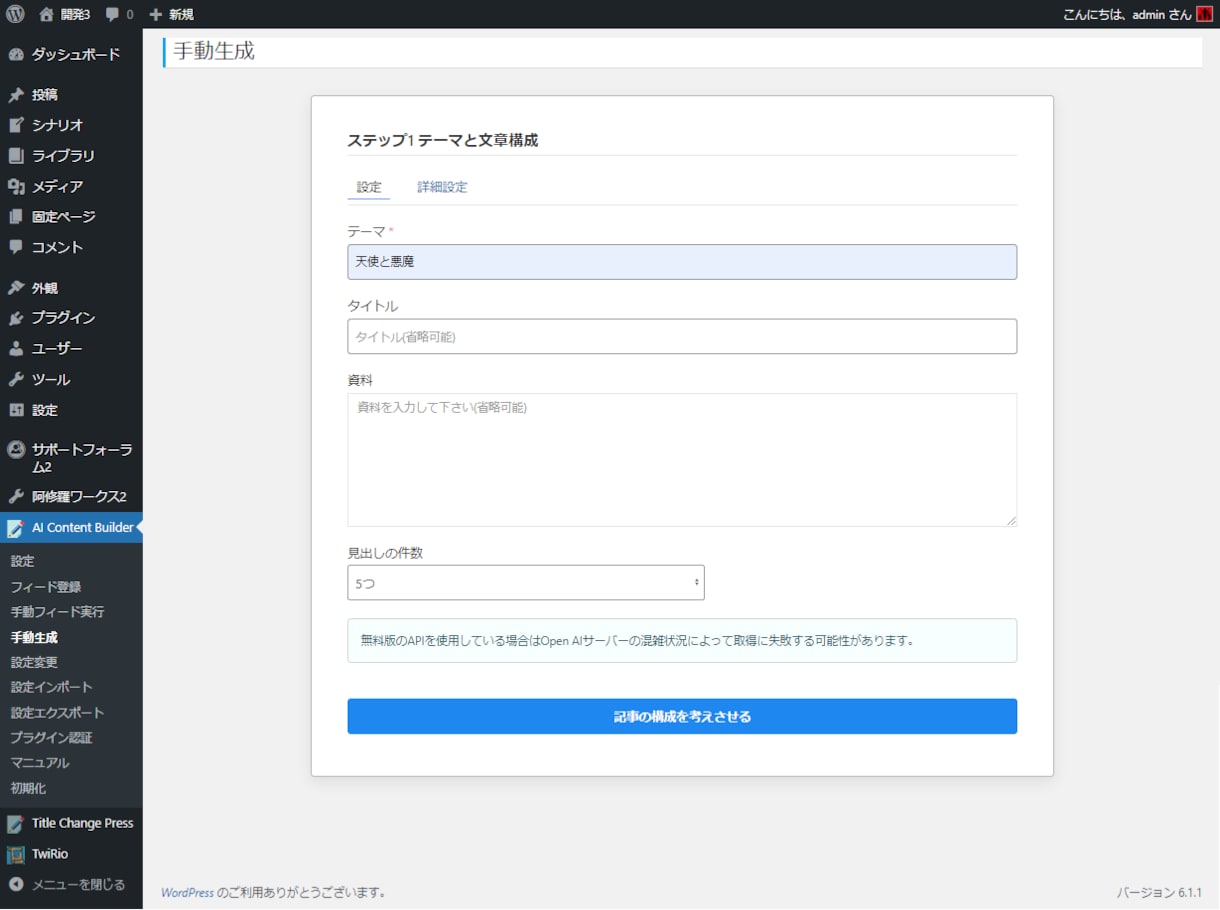1220x910 pixels.
Task: Open マニュアル submenu item
Action: (x=40, y=762)
